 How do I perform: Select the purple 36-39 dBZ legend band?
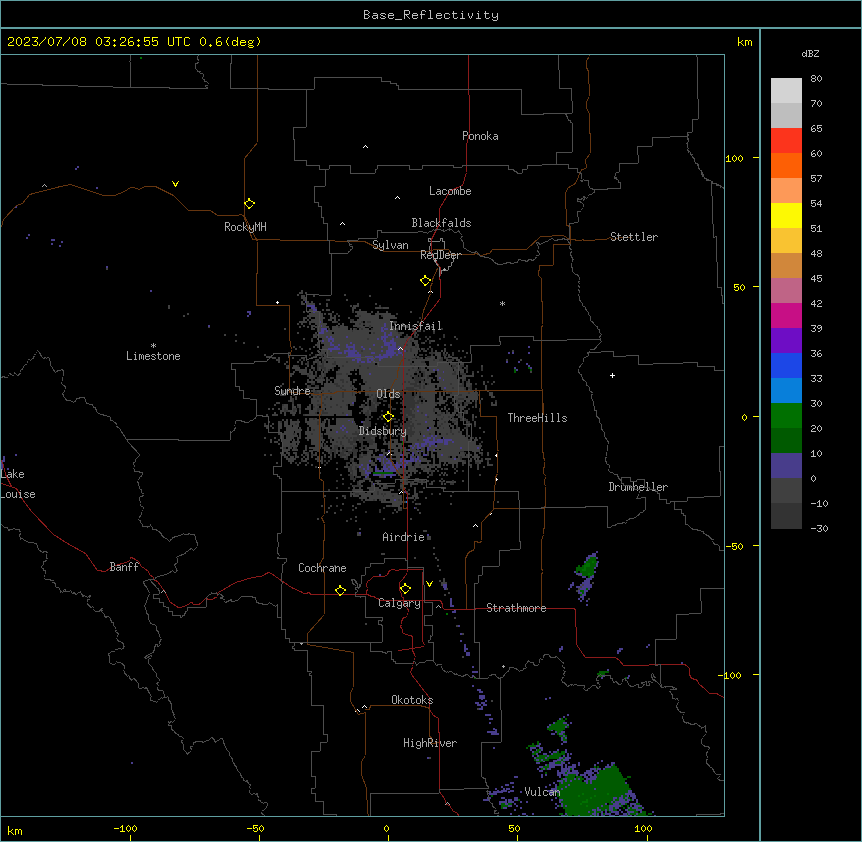coord(786,341)
